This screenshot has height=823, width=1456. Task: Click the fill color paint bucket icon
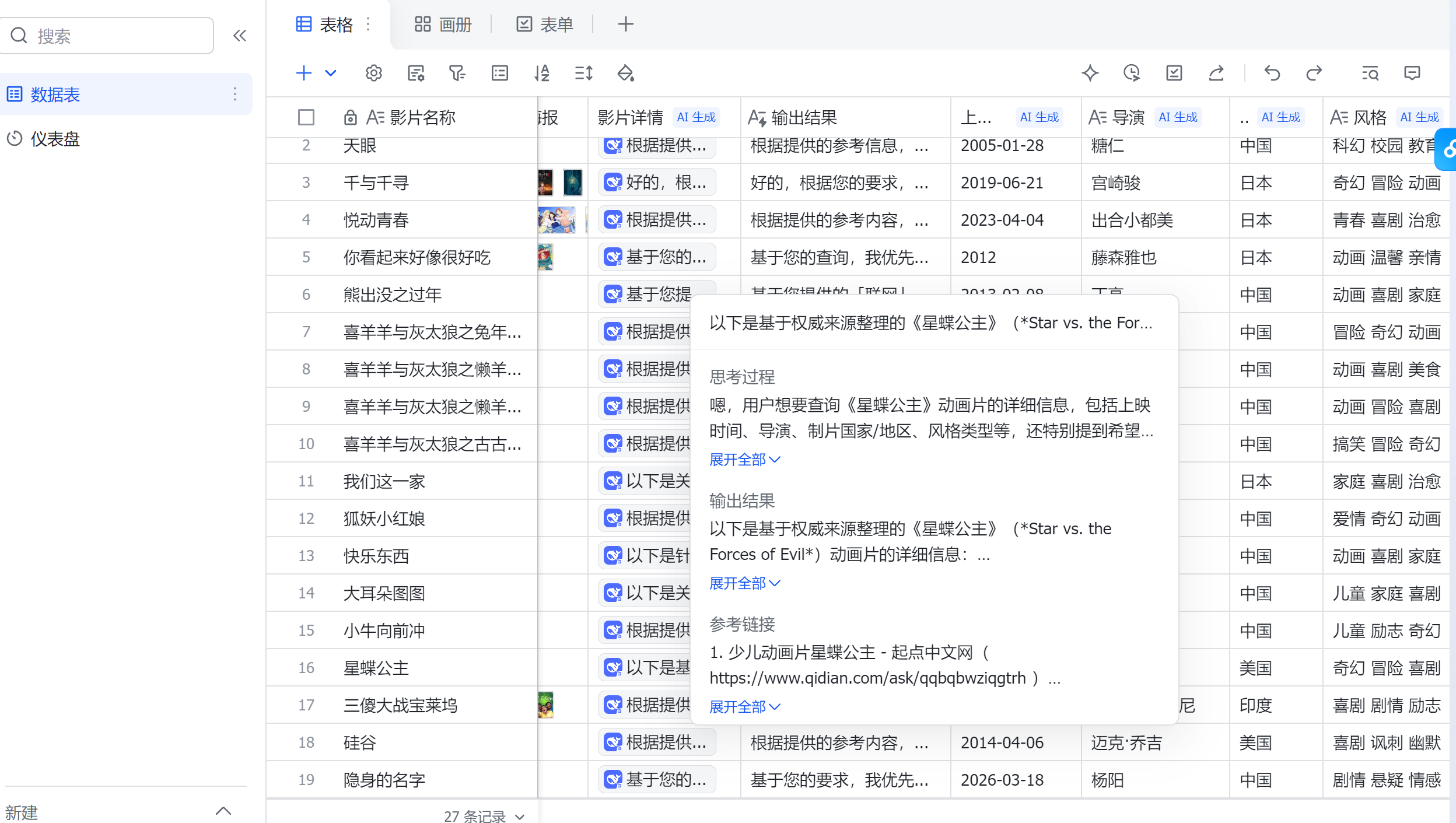[x=625, y=73]
